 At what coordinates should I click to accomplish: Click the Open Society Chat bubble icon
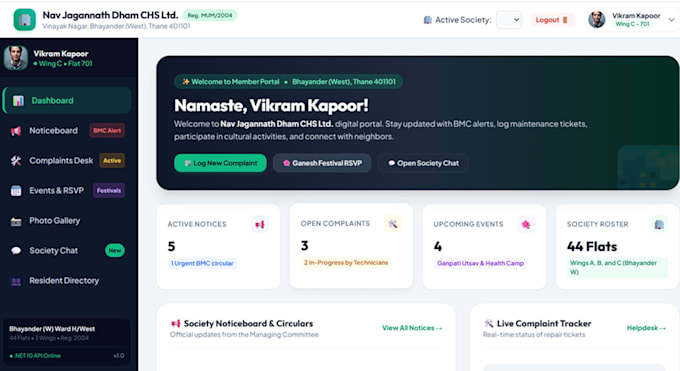(391, 163)
